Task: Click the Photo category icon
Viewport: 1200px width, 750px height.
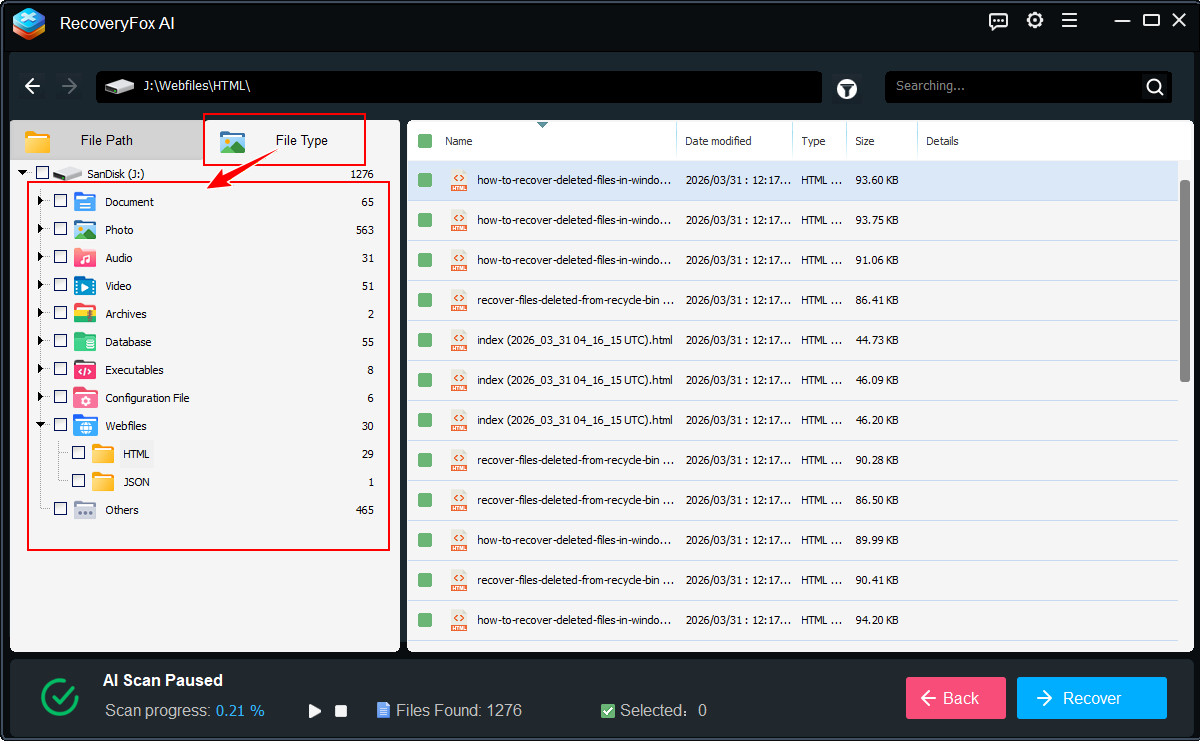Action: point(85,229)
